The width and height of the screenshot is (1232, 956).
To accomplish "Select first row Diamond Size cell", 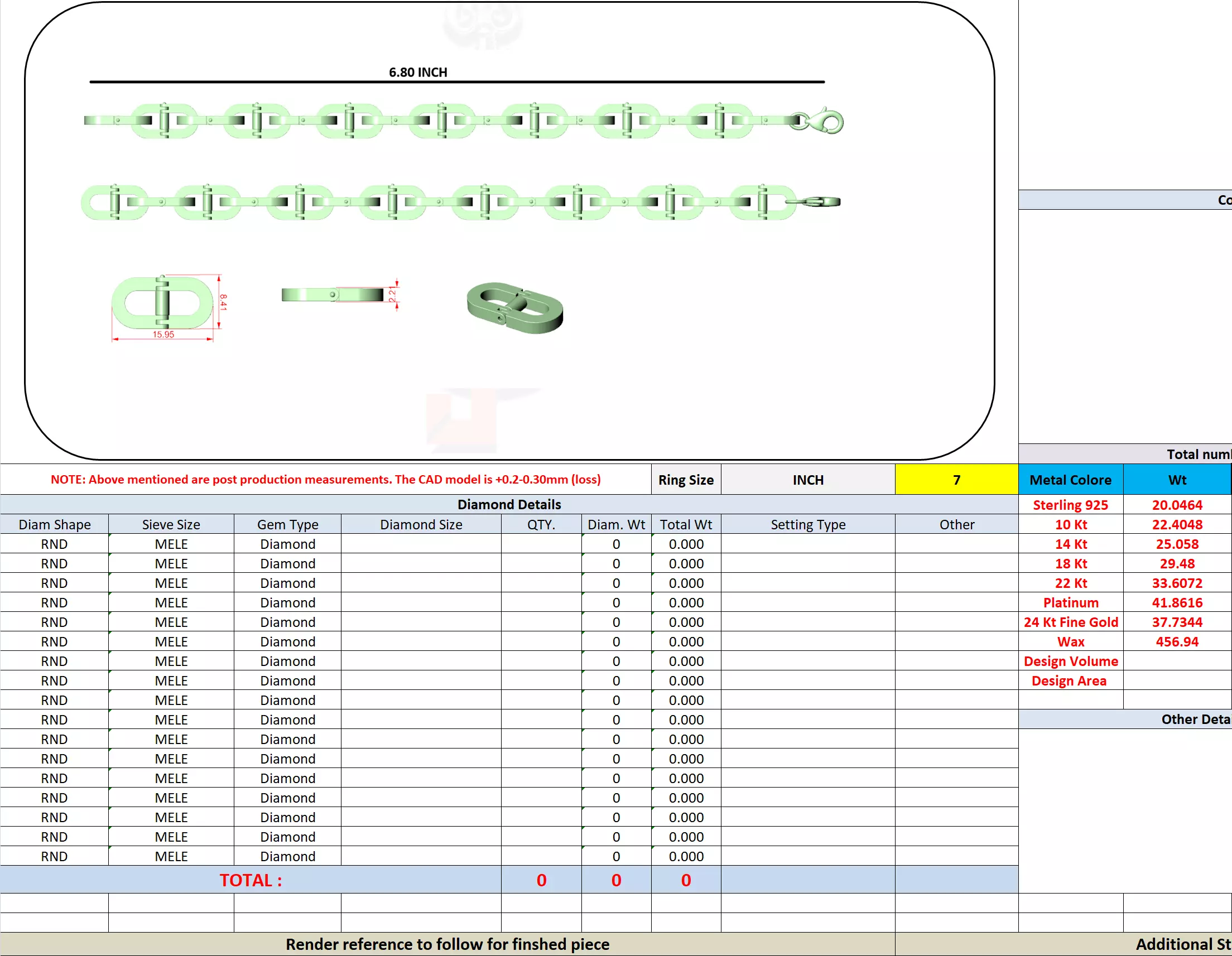I will (x=421, y=544).
